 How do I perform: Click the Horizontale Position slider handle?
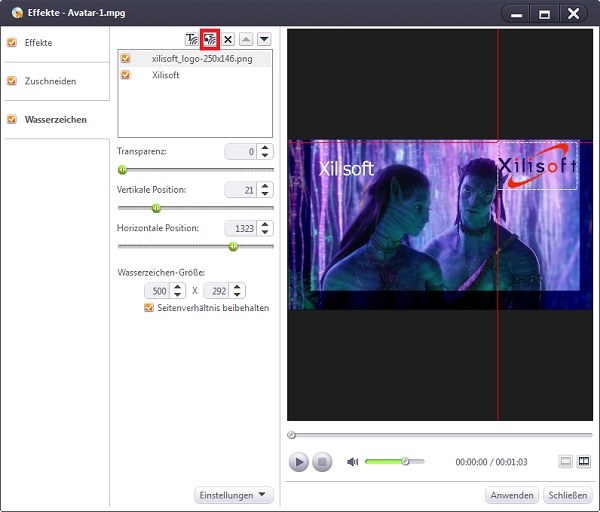[x=233, y=246]
